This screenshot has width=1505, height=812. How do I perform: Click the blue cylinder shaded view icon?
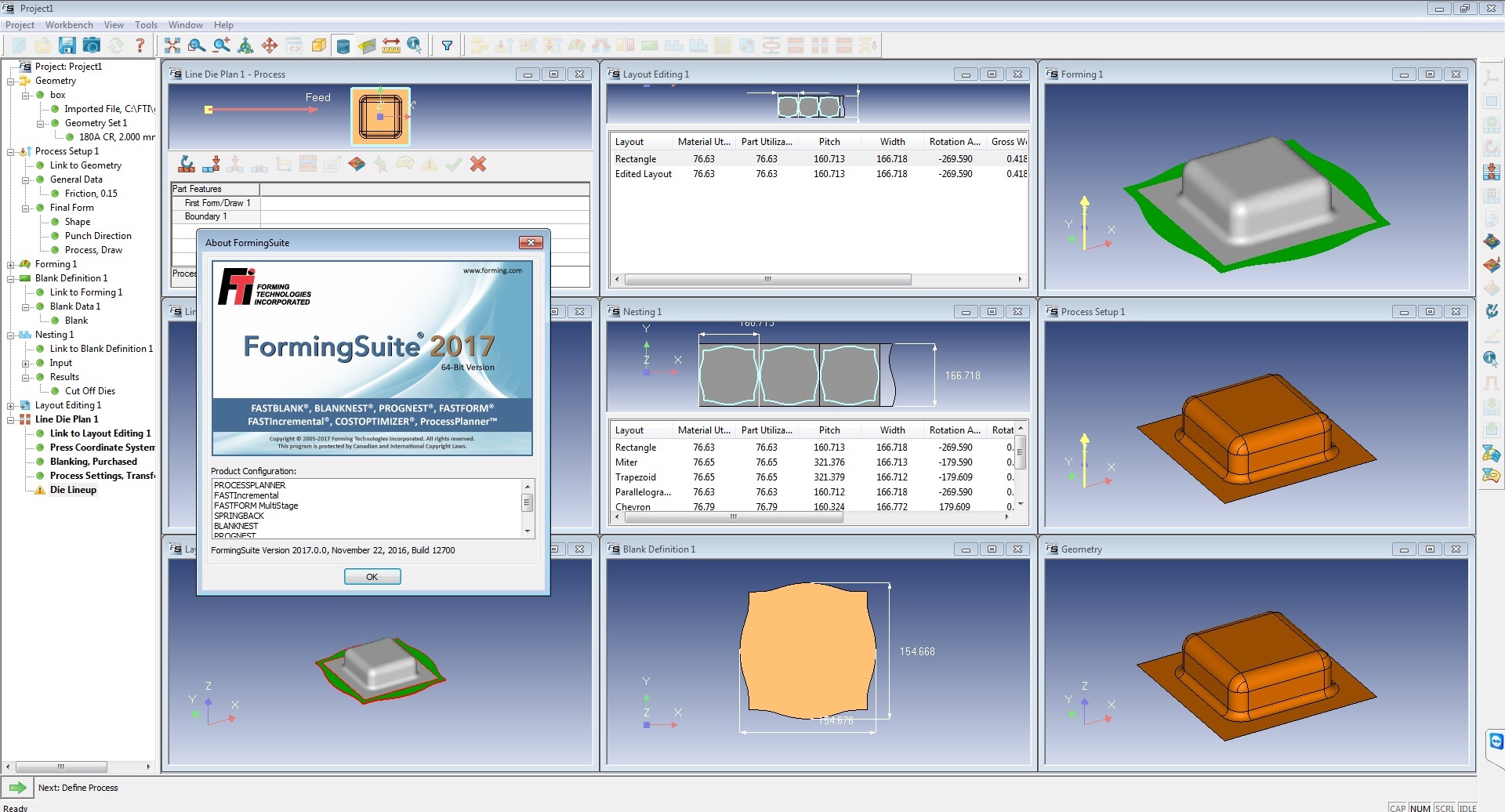[343, 45]
